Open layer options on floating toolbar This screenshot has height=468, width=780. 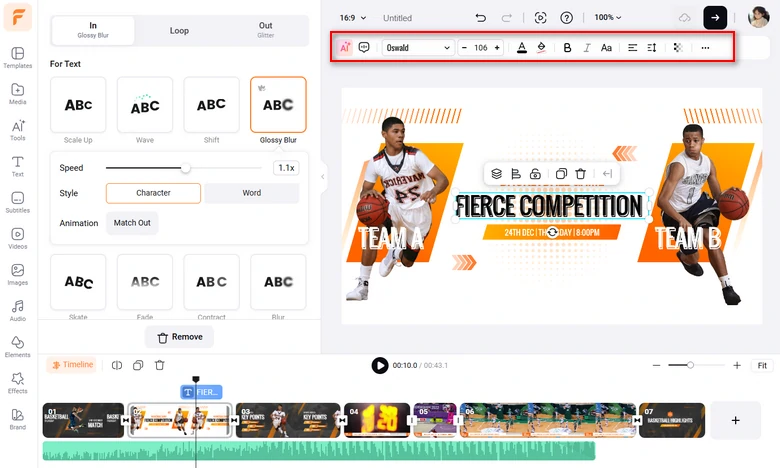click(496, 174)
